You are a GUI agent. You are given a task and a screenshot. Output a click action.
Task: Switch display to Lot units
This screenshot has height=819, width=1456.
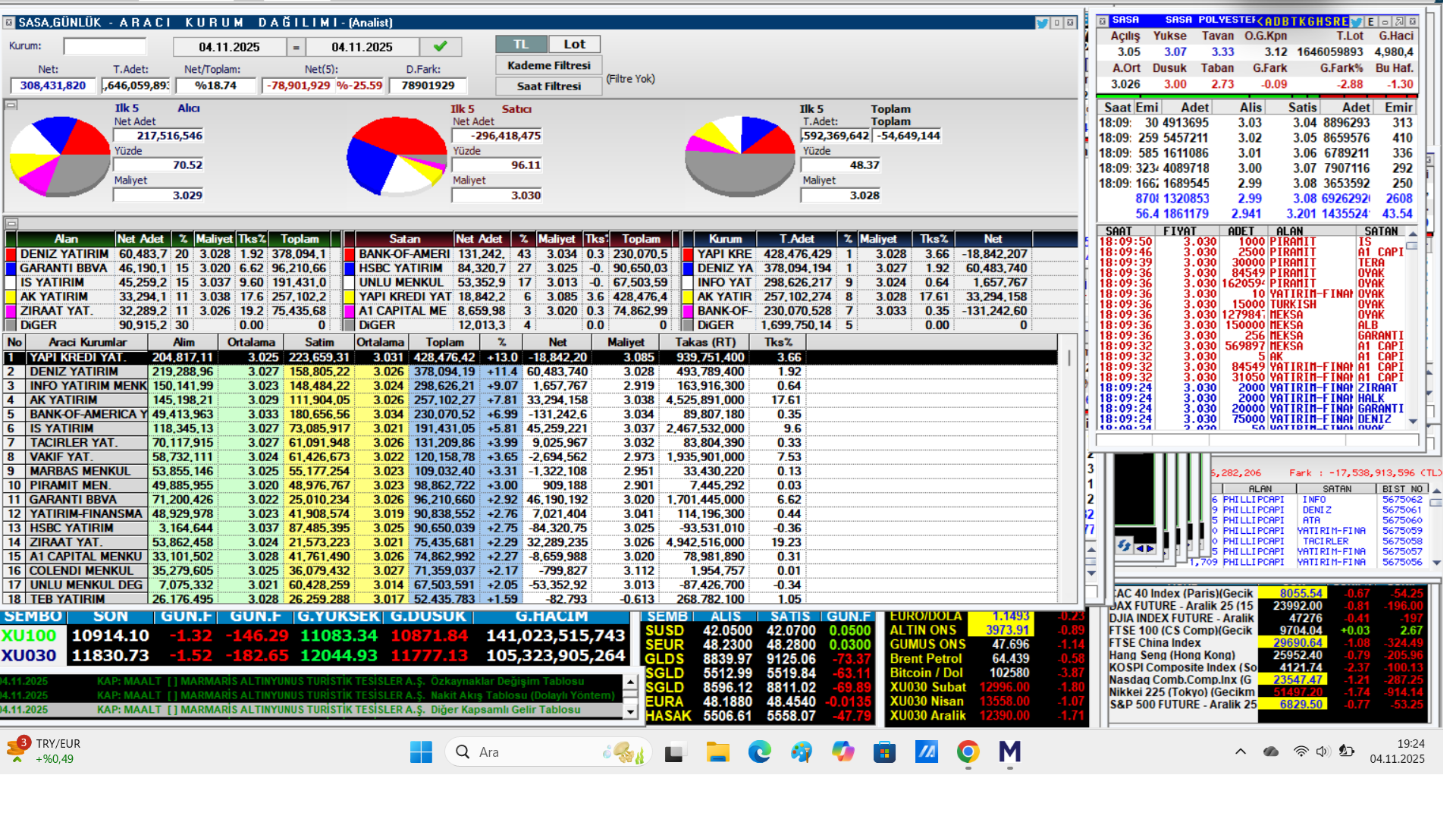tap(574, 45)
